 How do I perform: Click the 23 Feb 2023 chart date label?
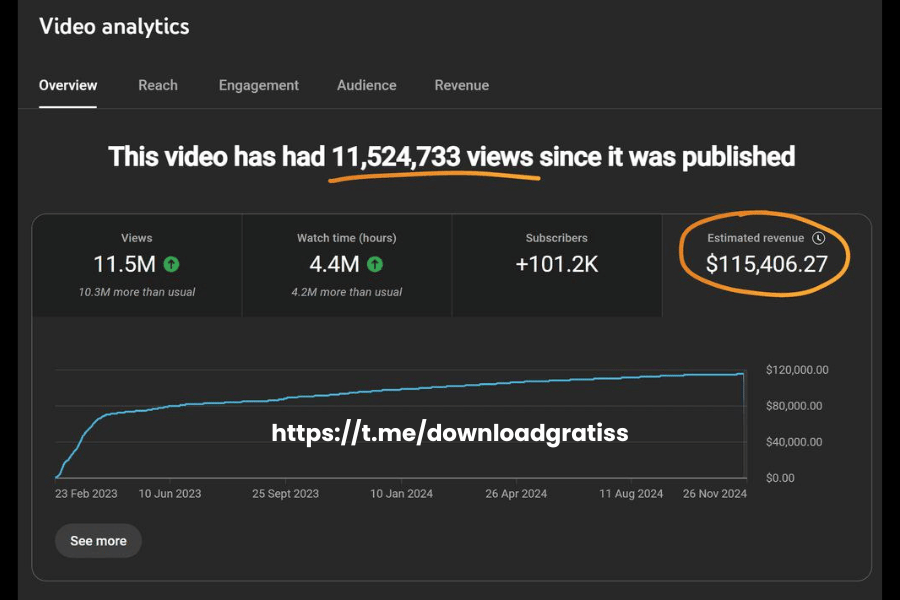tap(87, 494)
